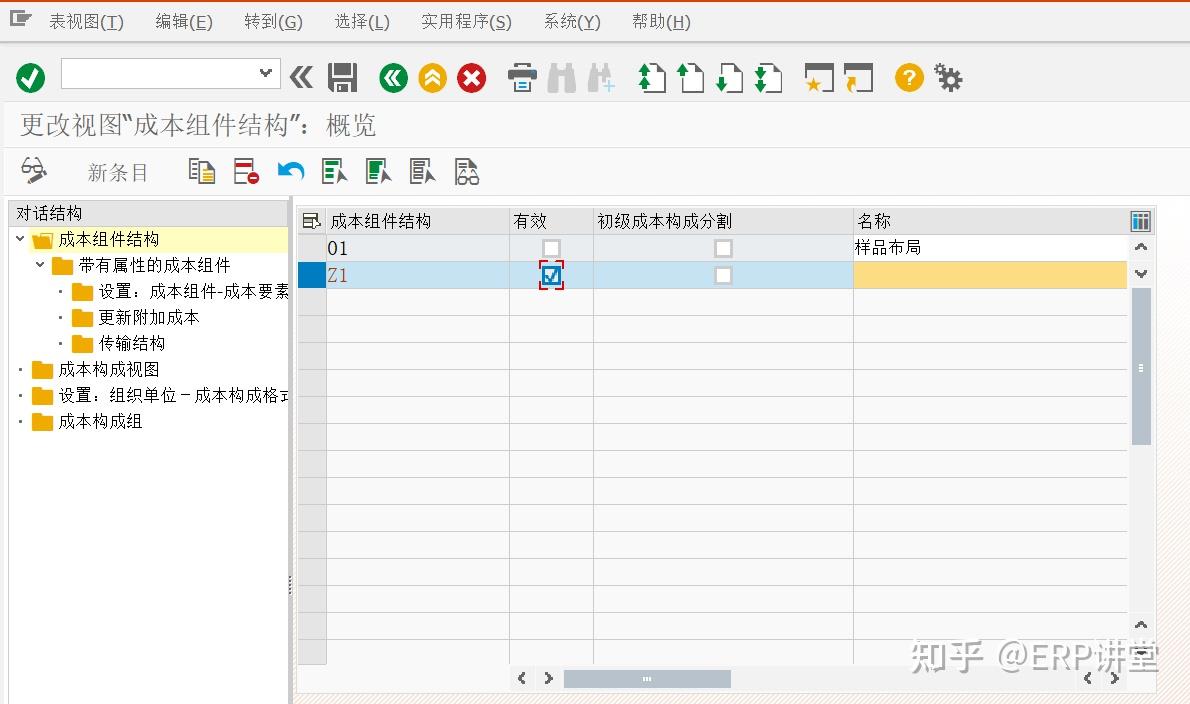Enable 初级成本构成分割 for row Z1
1190x704 pixels.
[x=723, y=274]
